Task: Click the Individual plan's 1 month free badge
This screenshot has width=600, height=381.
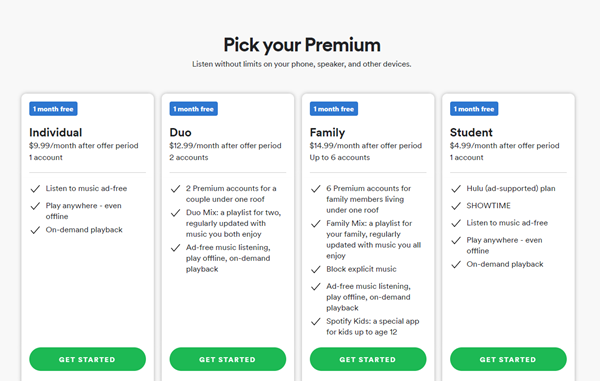Action: pos(53,109)
